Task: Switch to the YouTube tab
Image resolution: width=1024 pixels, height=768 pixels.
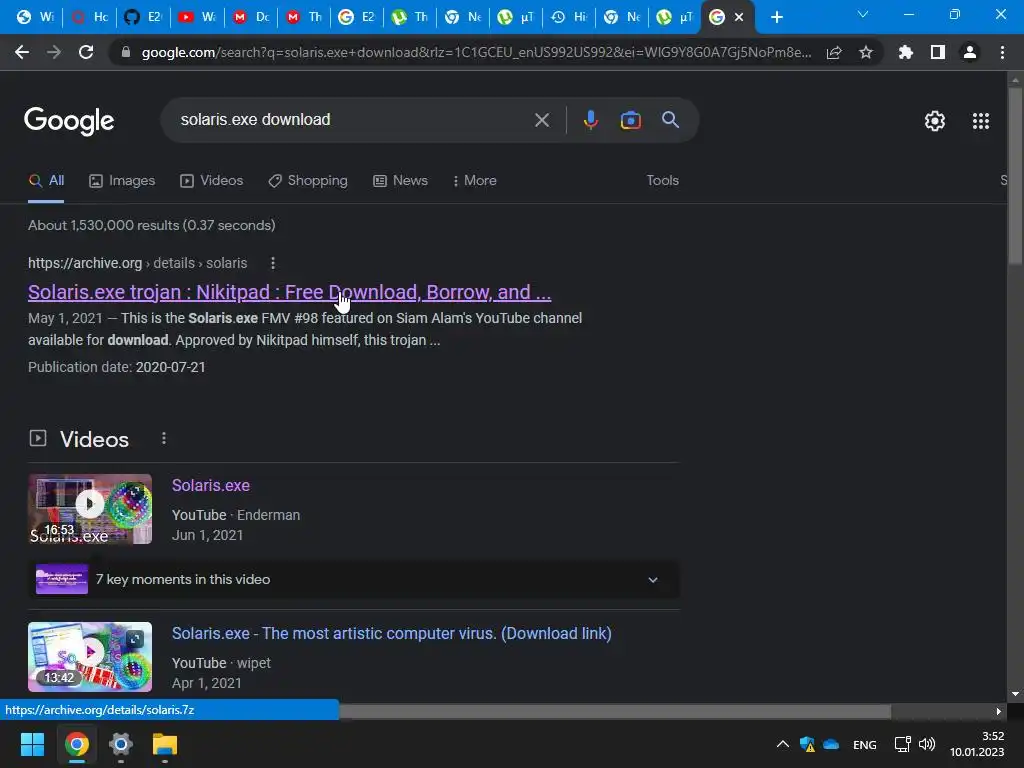Action: [x=197, y=17]
